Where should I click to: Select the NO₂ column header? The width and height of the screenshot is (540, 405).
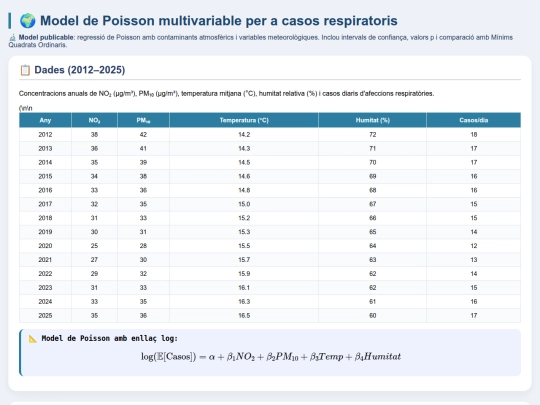coord(94,120)
